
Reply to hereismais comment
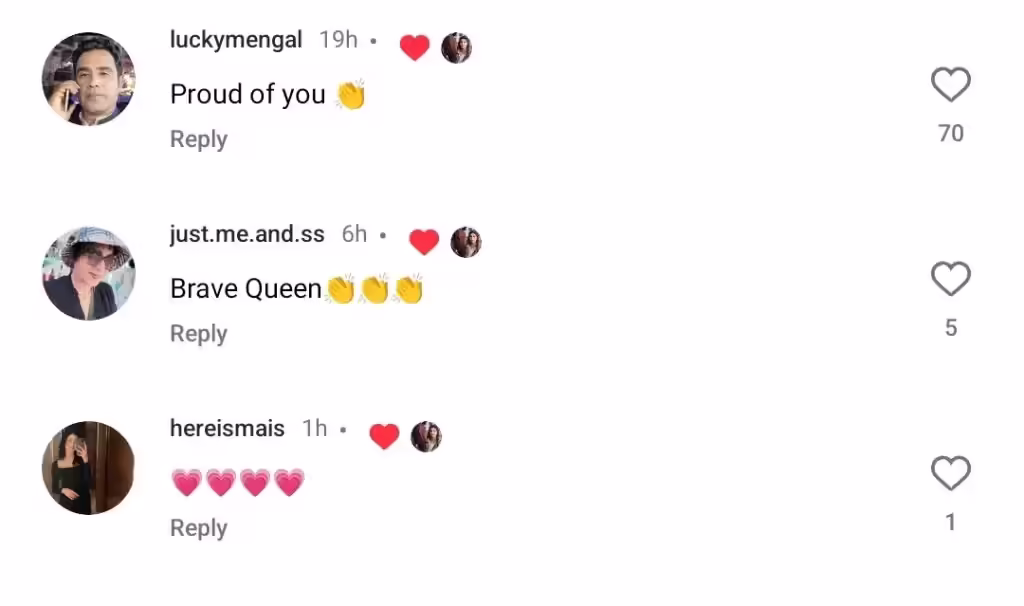coord(199,528)
